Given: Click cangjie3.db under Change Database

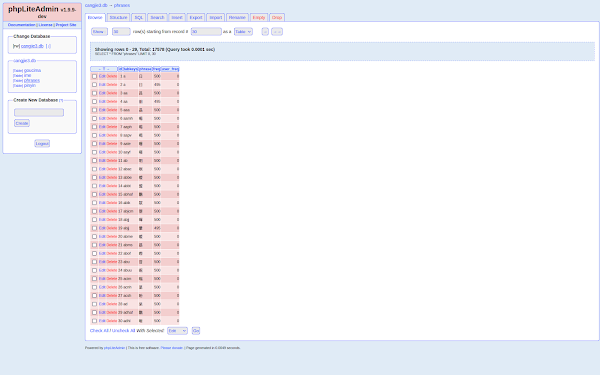Looking at the screenshot, I should (x=32, y=46).
